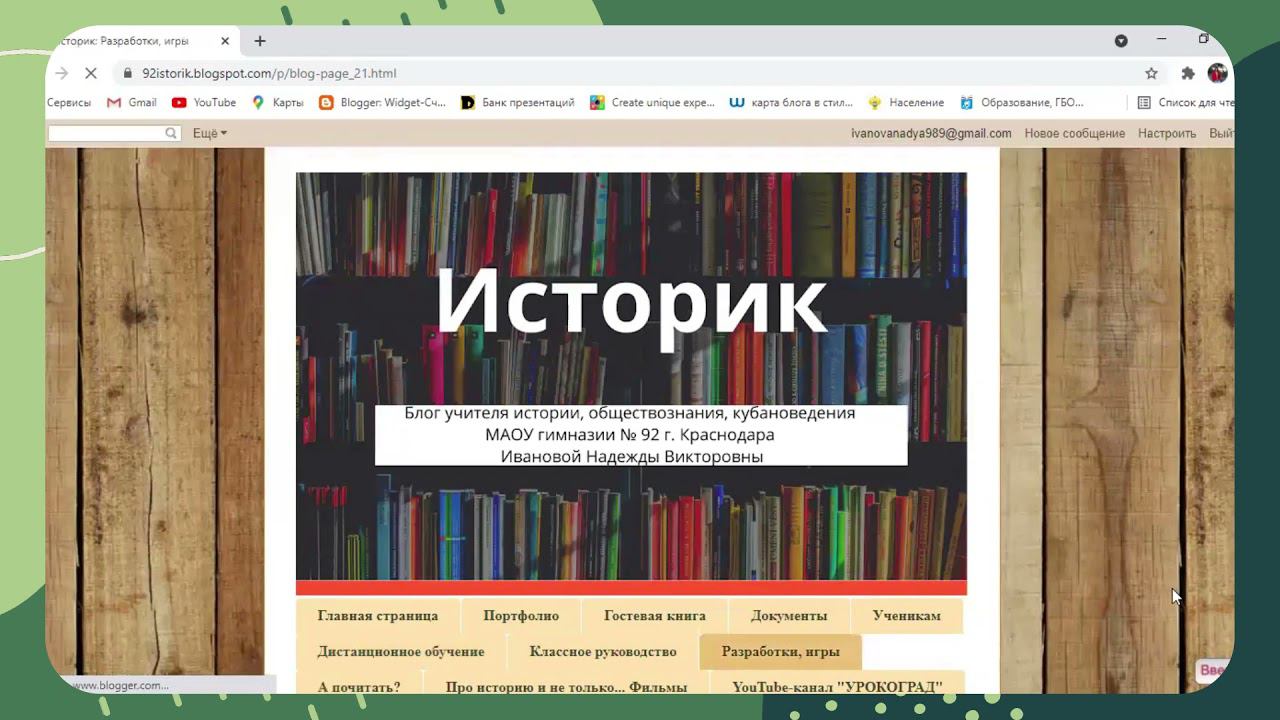Open the Карты bookmark
Viewport: 1280px width, 720px height.
tap(277, 102)
